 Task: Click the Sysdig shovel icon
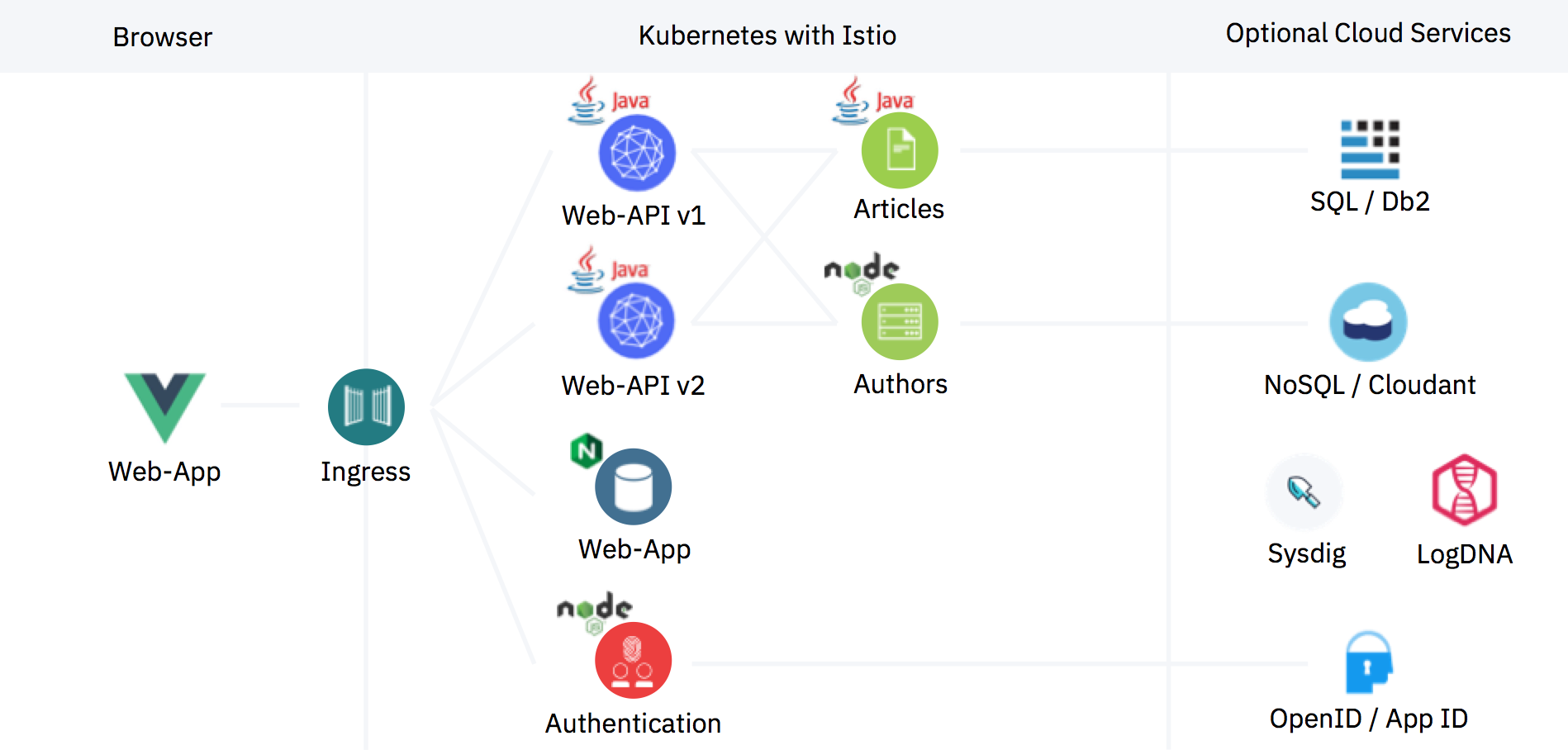point(1304,492)
